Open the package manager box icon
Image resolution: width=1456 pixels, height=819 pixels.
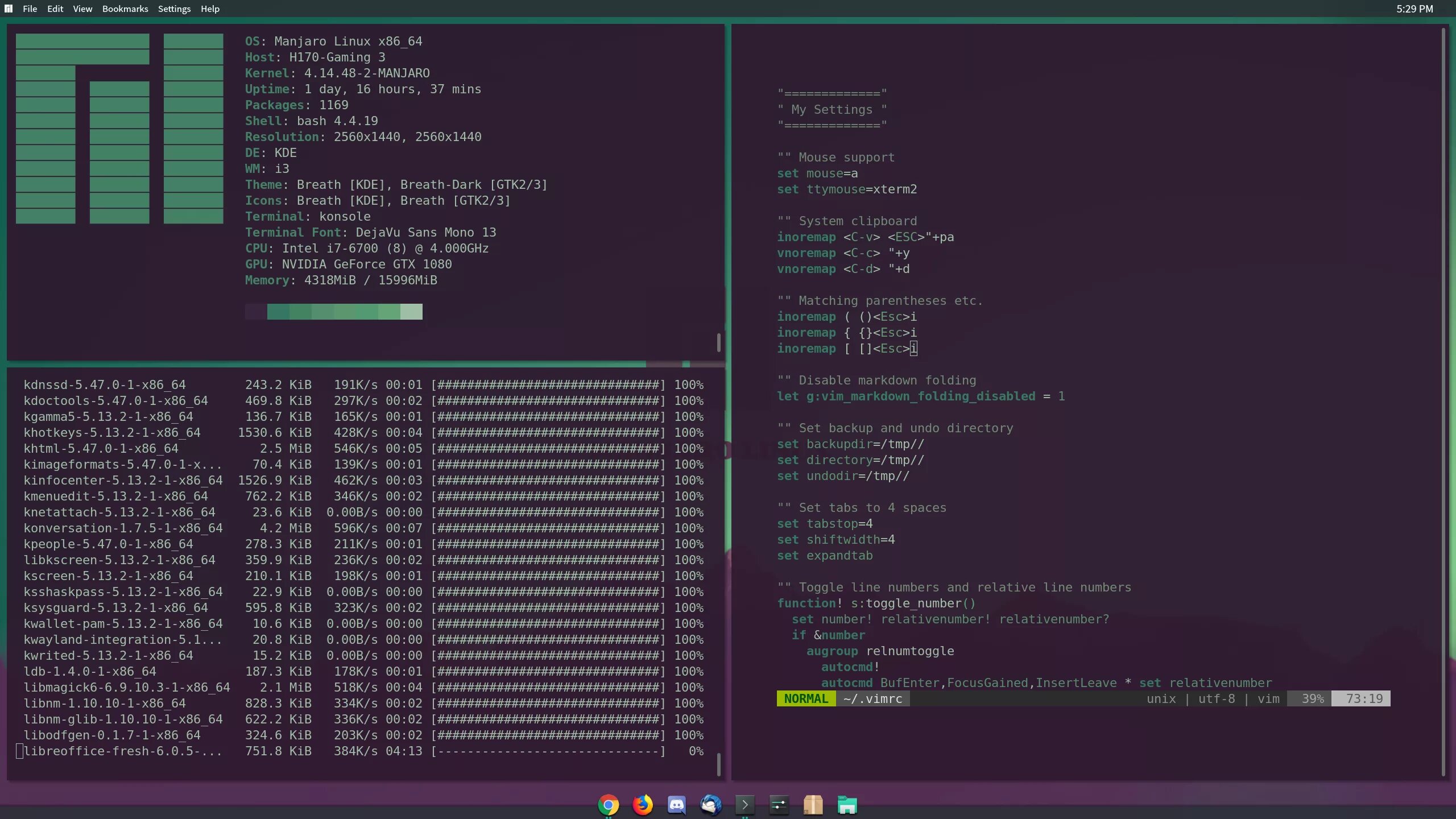813,805
